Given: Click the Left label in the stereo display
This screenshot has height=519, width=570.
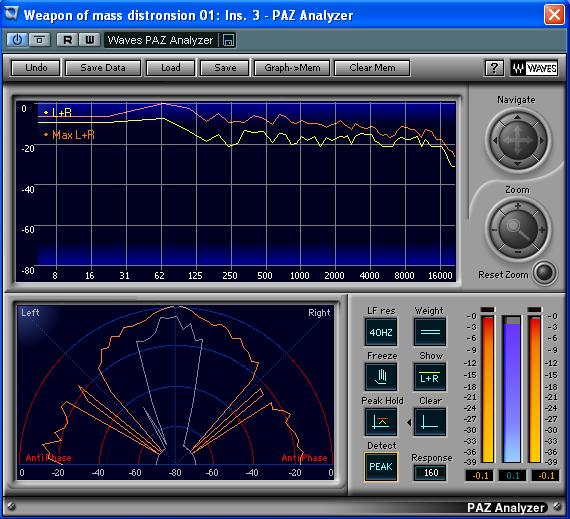Looking at the screenshot, I should tap(30, 313).
